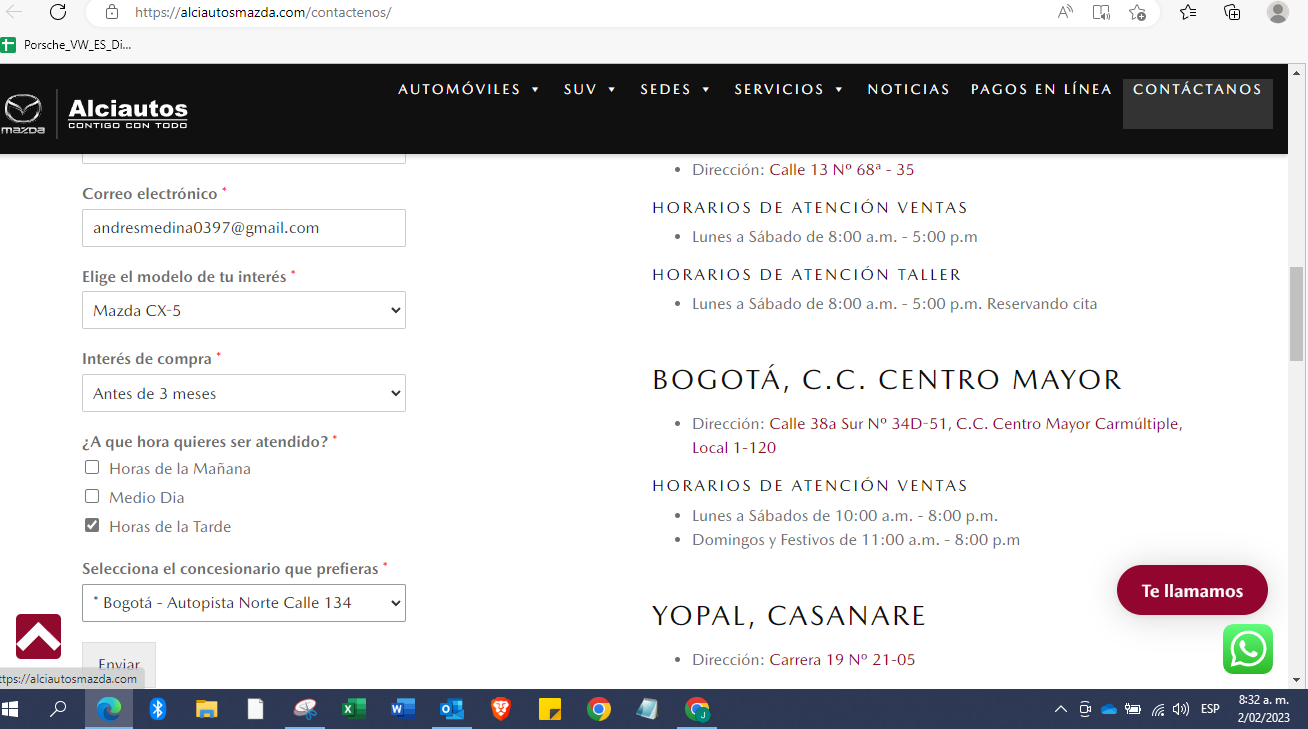Screen dimensions: 1308x729
Task: Open the model dropdown showing Mazda CX-5
Action: pos(244,310)
